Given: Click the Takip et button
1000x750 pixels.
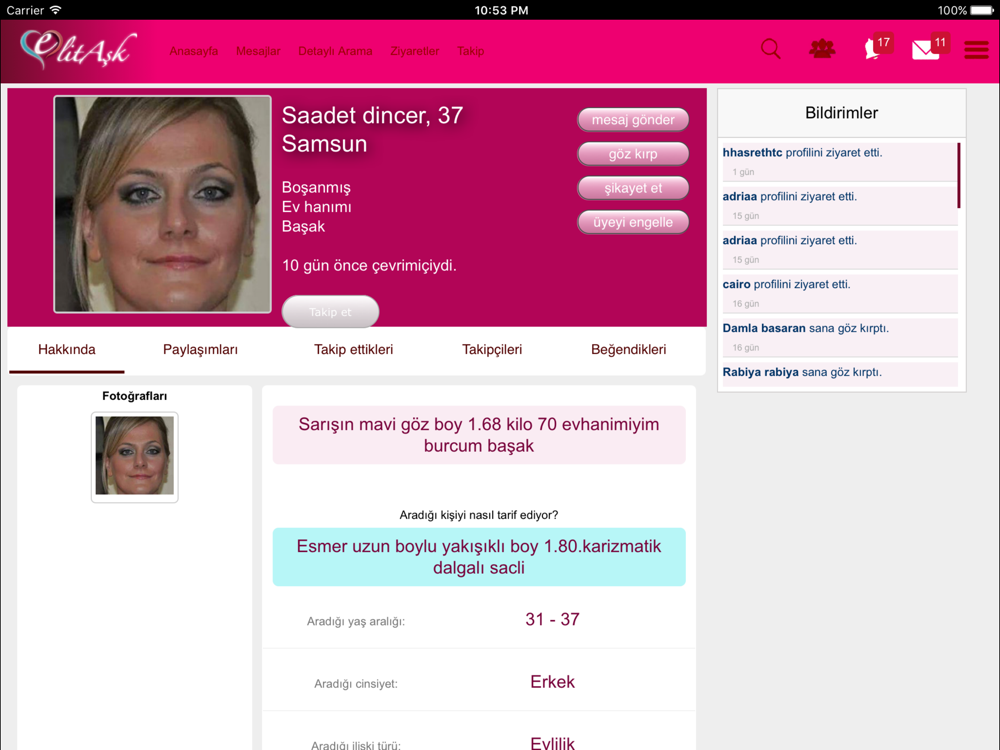Looking at the screenshot, I should [330, 312].
